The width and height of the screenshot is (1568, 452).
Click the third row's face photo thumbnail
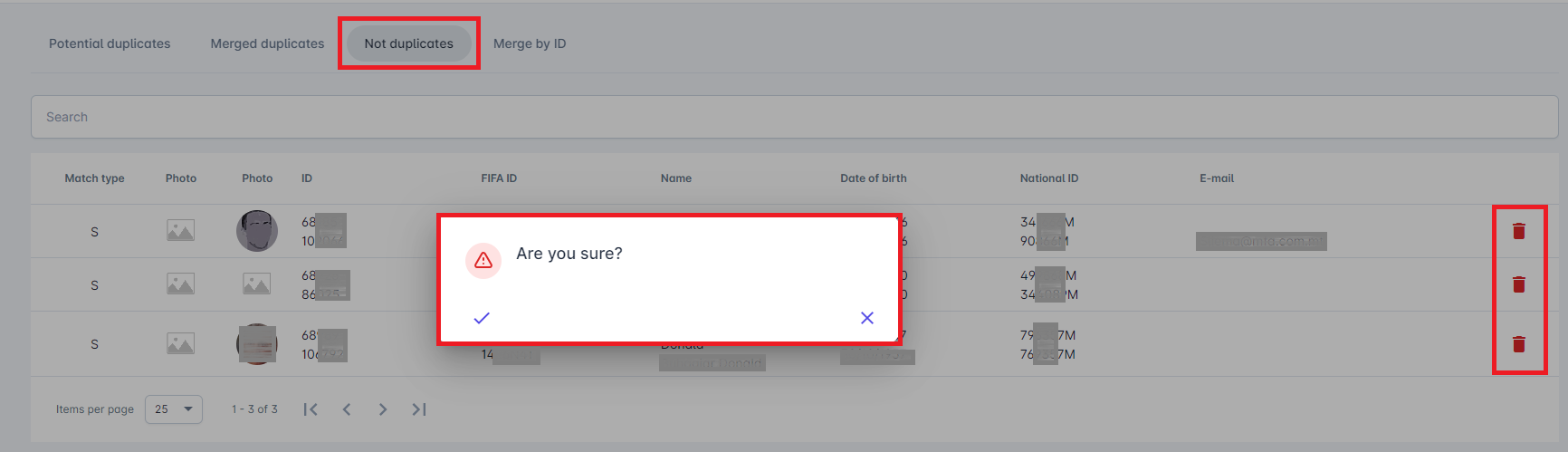[257, 344]
